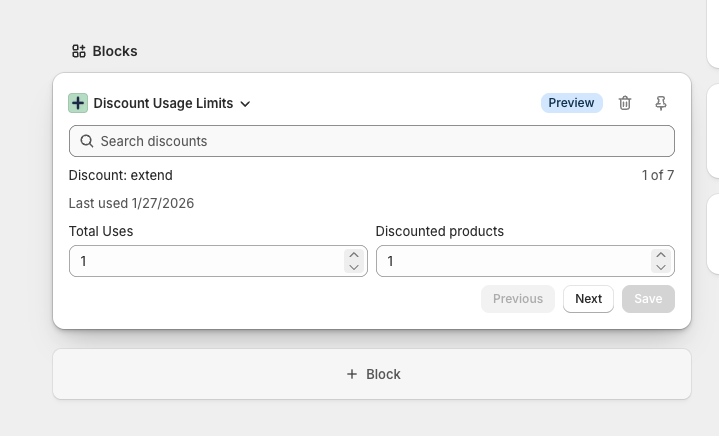Click the 'Discount: extend' text

pyautogui.click(x=121, y=175)
